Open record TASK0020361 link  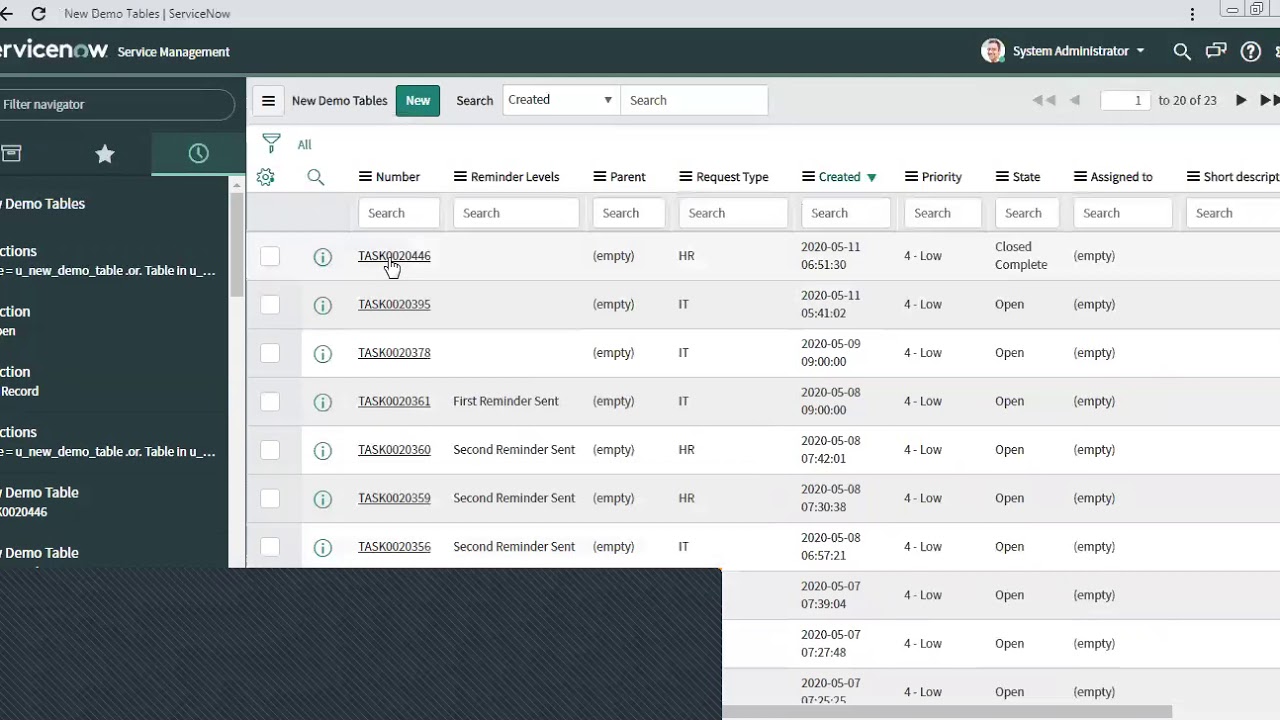pos(394,401)
